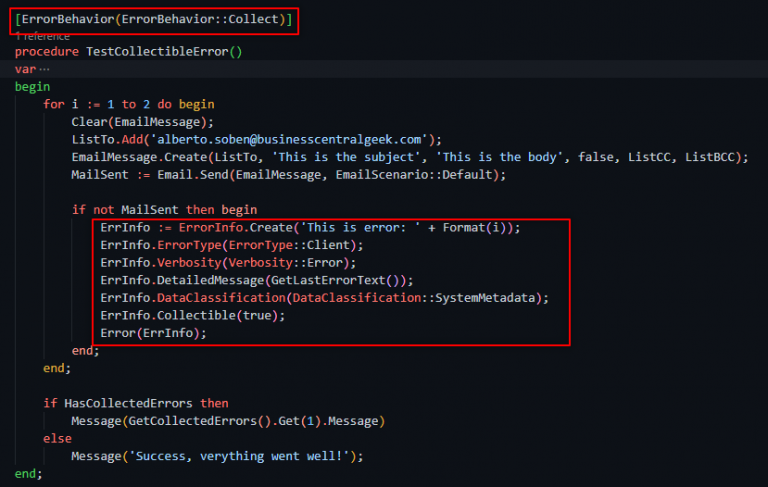Click on Clear(EmailMessage) statement
Viewport: 768px width, 487px height.
click(x=143, y=122)
